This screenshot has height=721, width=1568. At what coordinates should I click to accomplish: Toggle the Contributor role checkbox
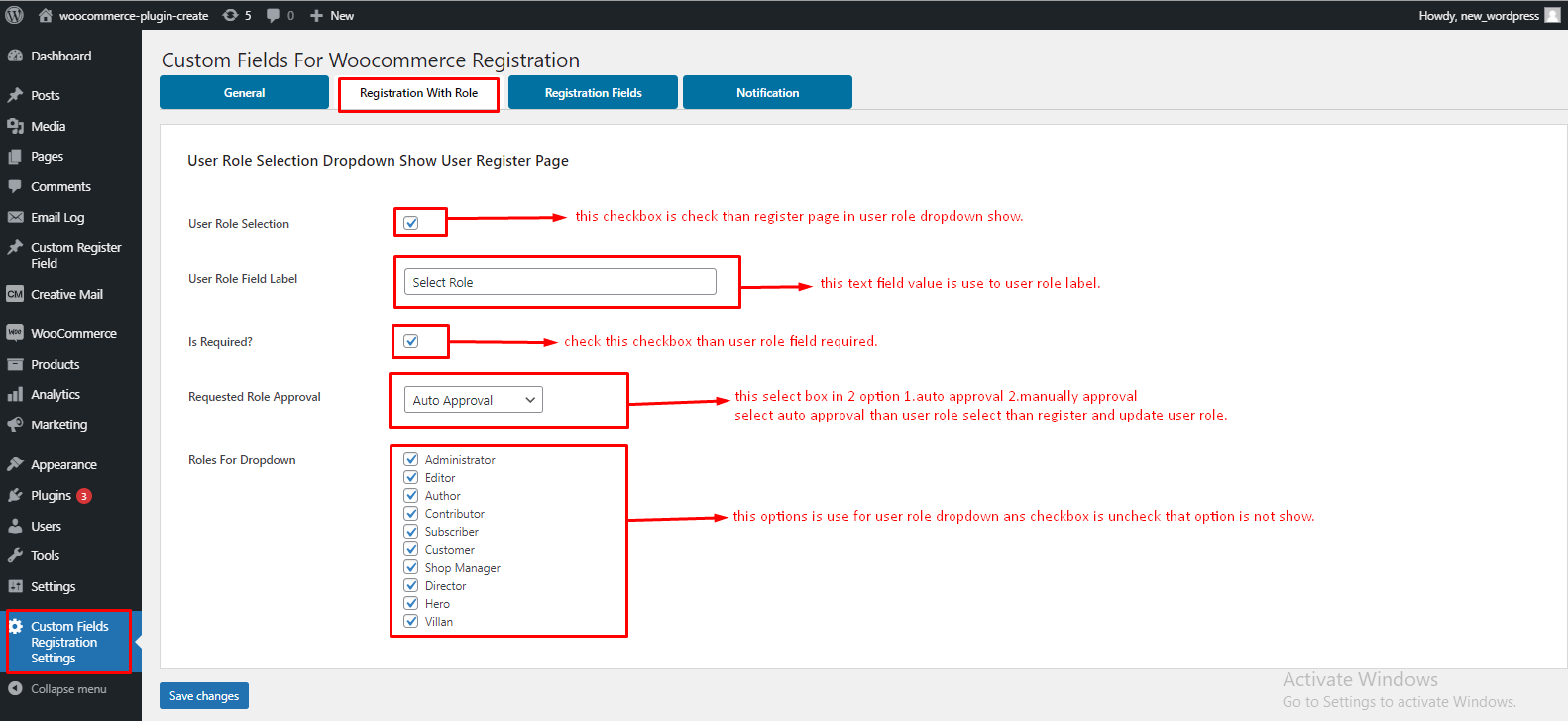pyautogui.click(x=411, y=513)
